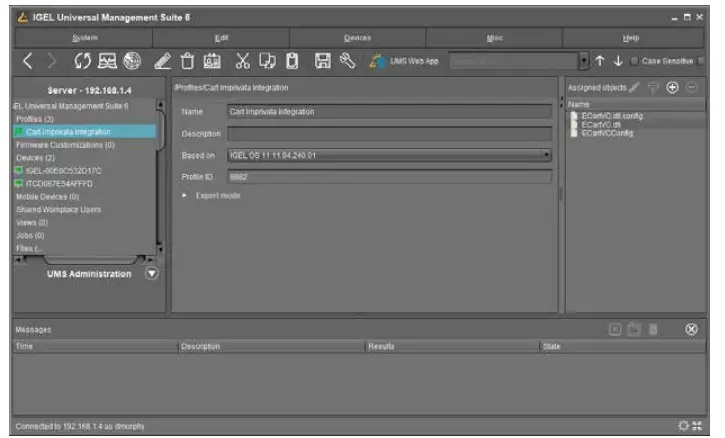The height and width of the screenshot is (438, 725).
Task: Select ECartVD.dll in assigned objects
Action: point(601,124)
